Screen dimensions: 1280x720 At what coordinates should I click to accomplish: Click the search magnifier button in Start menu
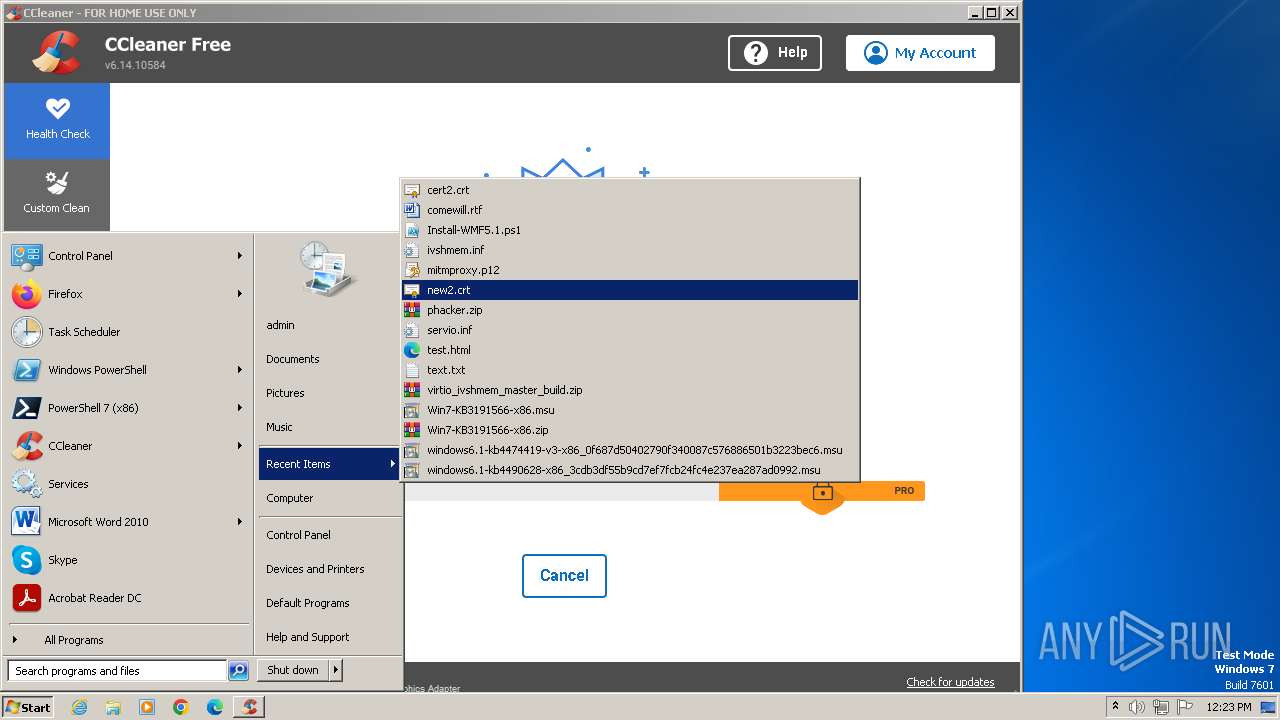coord(238,671)
